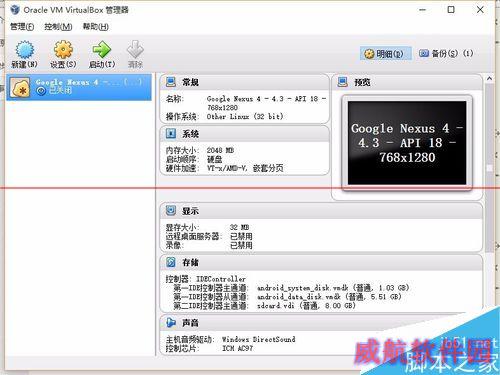Maximize the VirtualBox manager window
Viewport: 500px width, 375px height.
[451, 10]
